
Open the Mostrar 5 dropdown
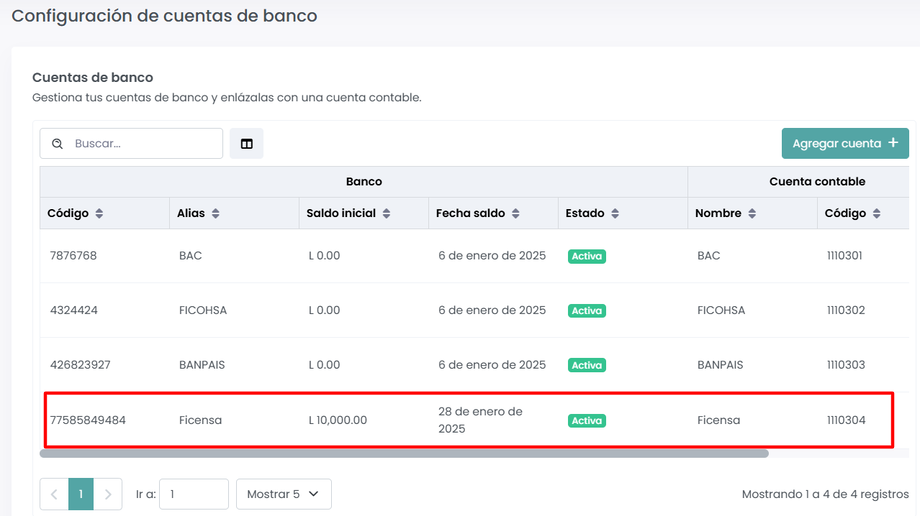[283, 494]
